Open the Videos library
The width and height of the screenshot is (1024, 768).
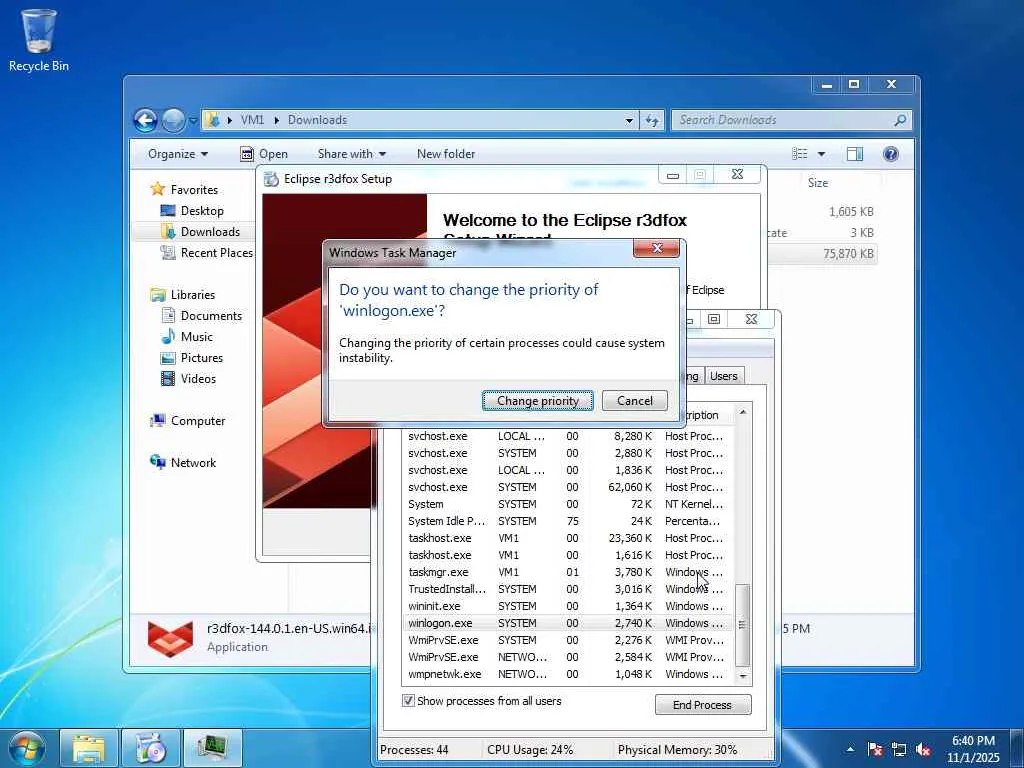188,379
